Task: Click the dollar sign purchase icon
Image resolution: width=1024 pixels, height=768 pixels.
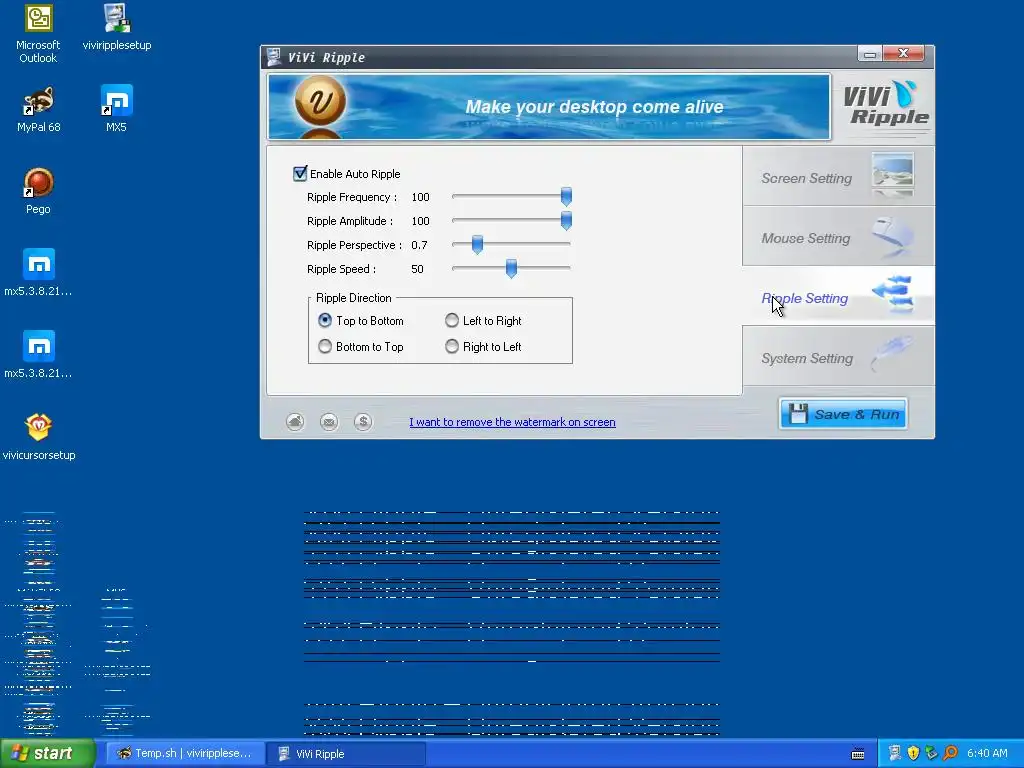Action: point(363,422)
